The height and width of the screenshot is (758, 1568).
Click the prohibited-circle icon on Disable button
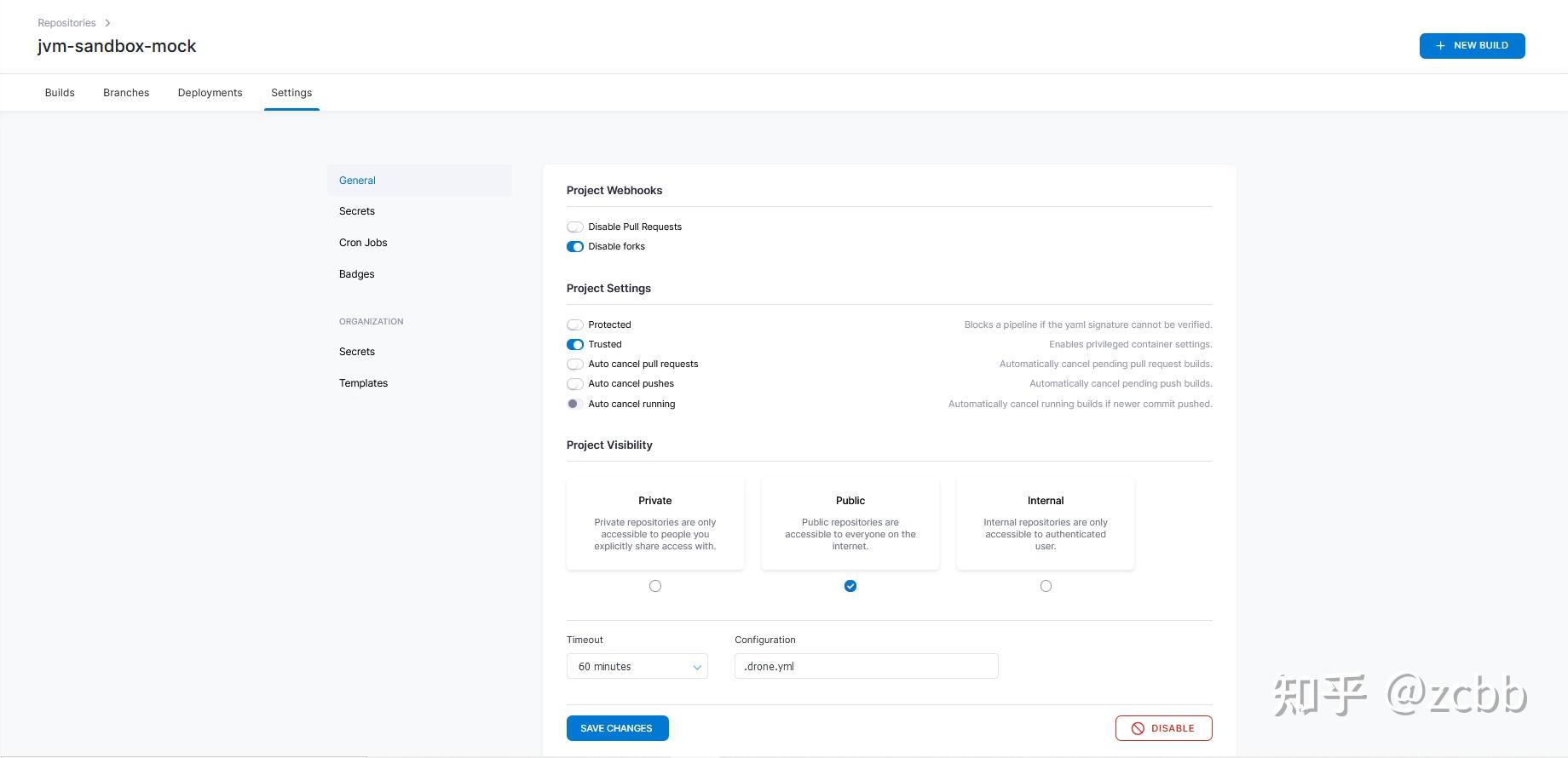(x=1138, y=728)
